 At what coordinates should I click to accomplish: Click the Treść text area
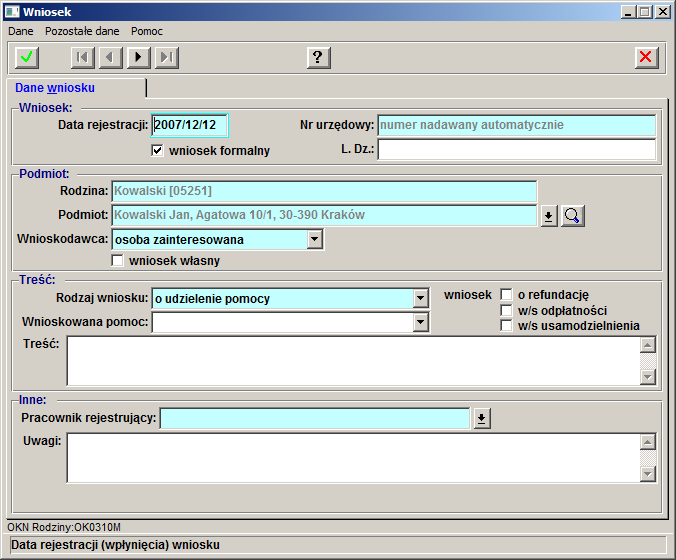[x=353, y=361]
